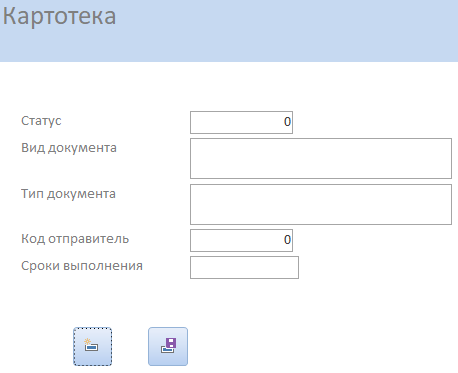Click inside the Тип документа text box

(x=321, y=204)
